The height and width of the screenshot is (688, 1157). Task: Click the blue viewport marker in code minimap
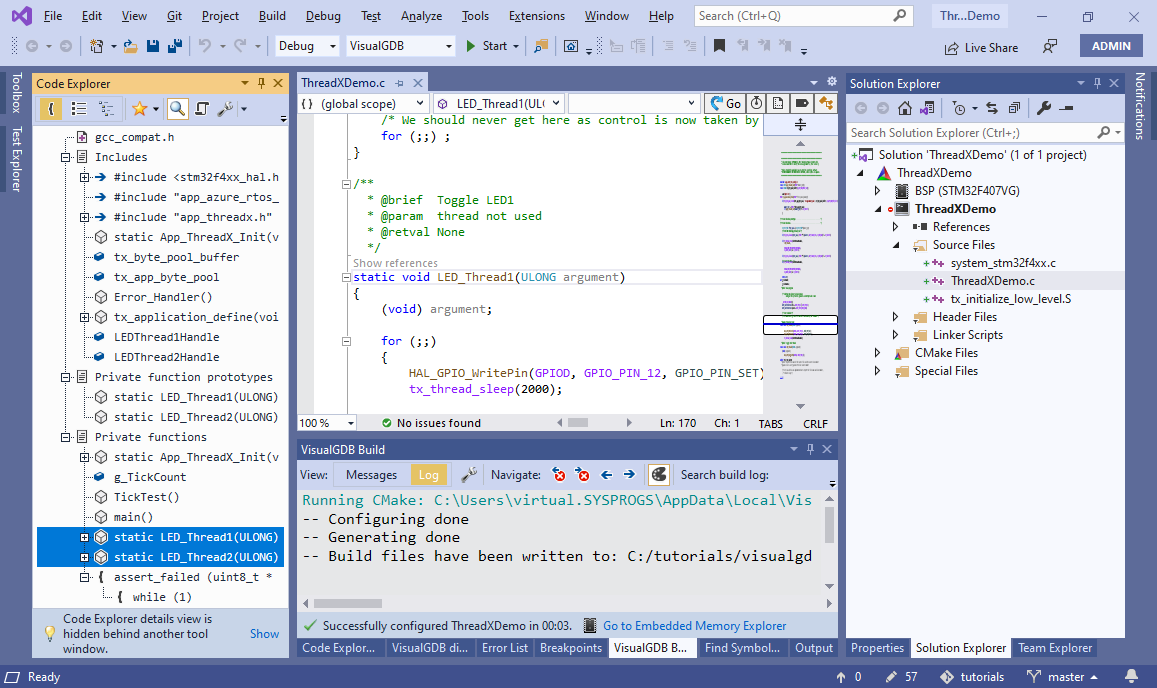[800, 325]
